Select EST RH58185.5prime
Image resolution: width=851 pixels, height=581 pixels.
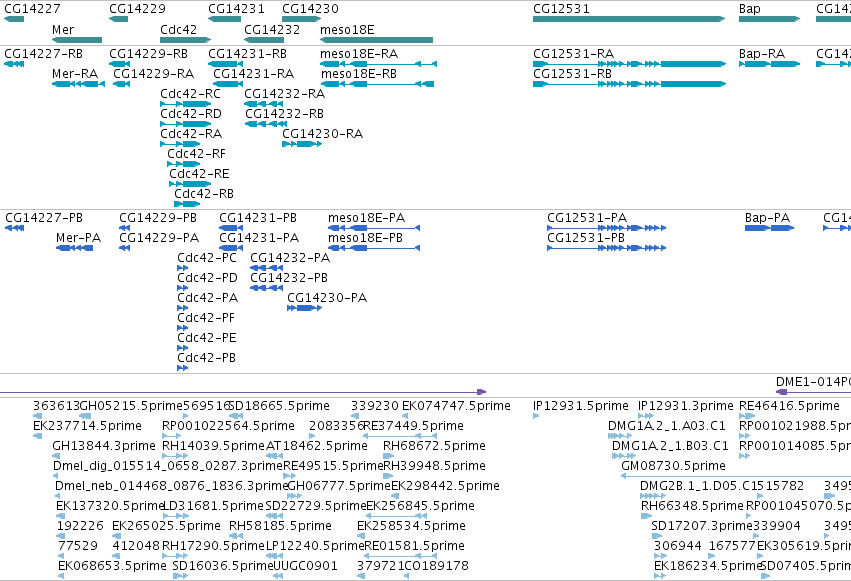click(280, 526)
